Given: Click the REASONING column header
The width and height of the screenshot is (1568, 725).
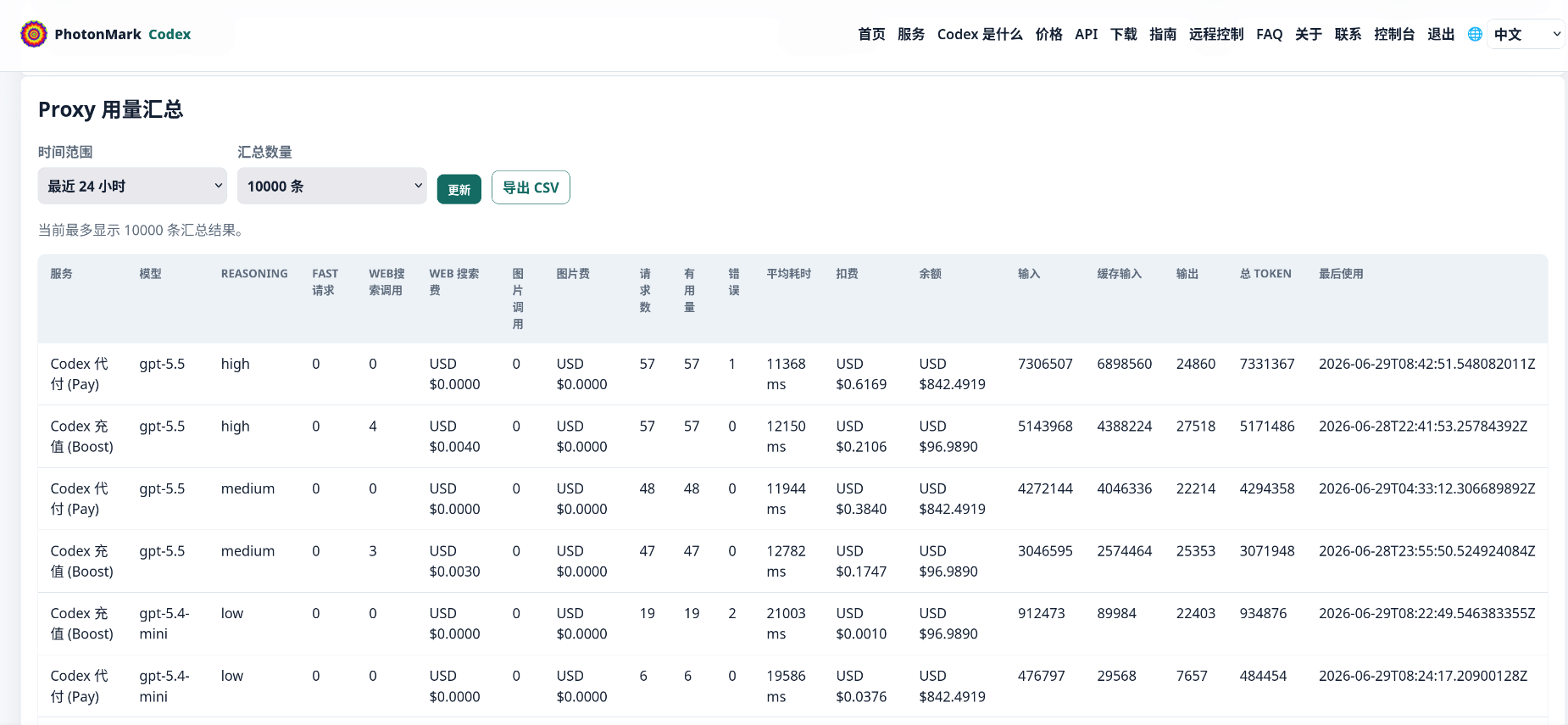Looking at the screenshot, I should pos(254,274).
